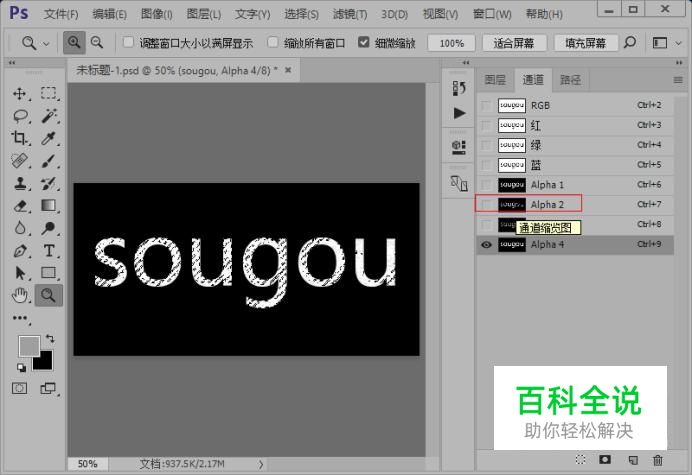Click the Fit Screen button

514,43
